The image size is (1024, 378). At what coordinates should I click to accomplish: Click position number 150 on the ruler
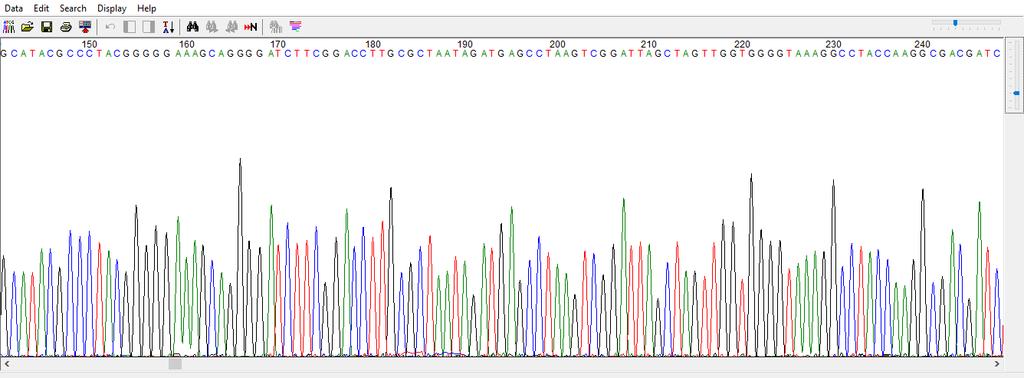point(89,44)
